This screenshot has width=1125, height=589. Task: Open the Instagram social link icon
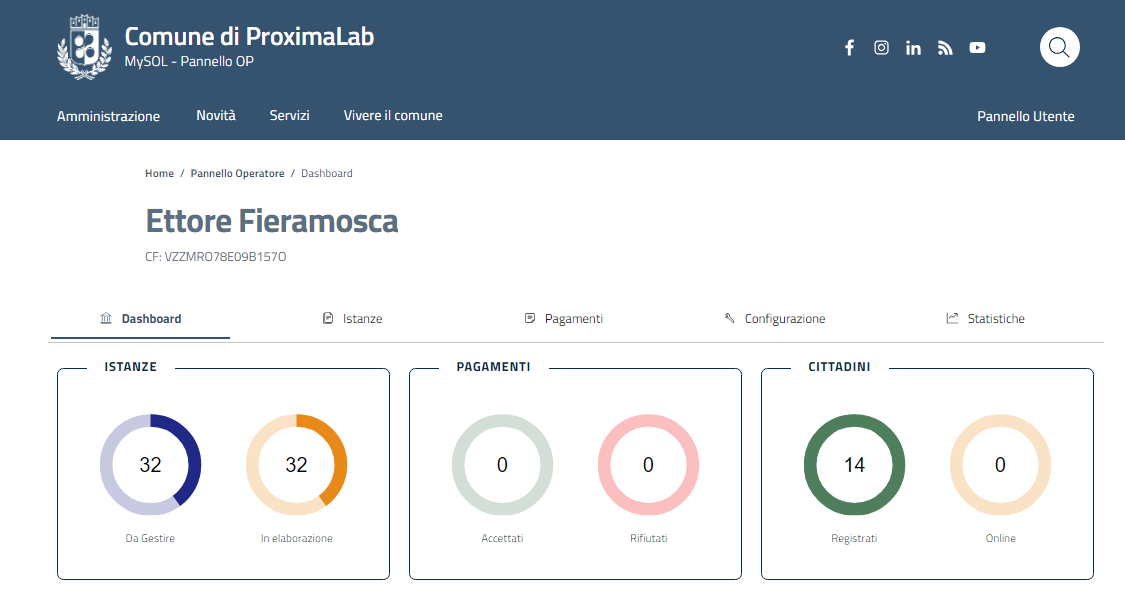(881, 48)
